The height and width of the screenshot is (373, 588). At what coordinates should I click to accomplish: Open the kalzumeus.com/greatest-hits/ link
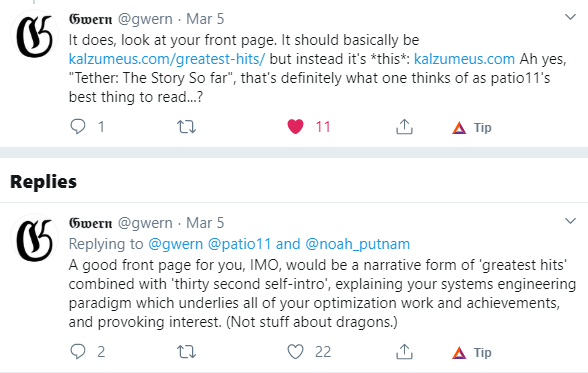click(167, 59)
